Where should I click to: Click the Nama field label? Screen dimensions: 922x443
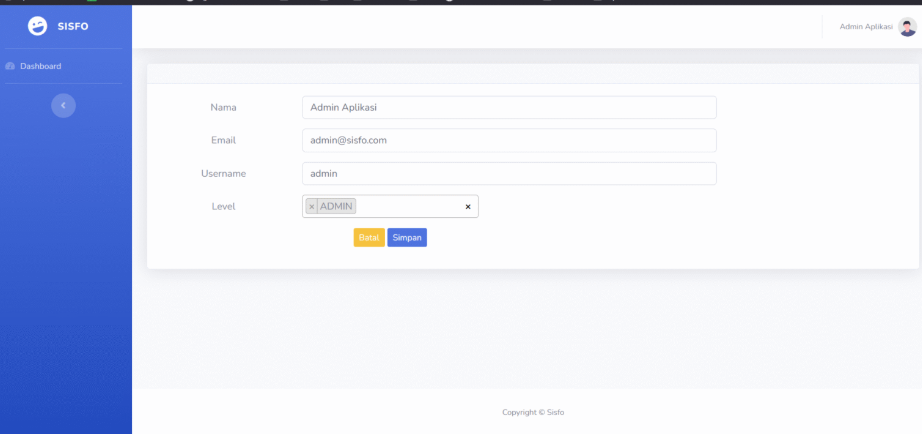223,108
